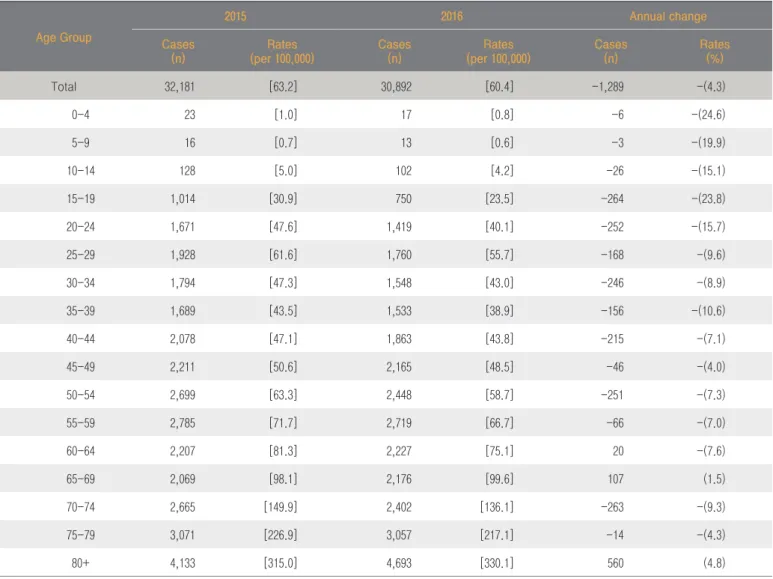The image size is (773, 579).
Task: Select the [61.6] rate cell
Action: tap(283, 255)
